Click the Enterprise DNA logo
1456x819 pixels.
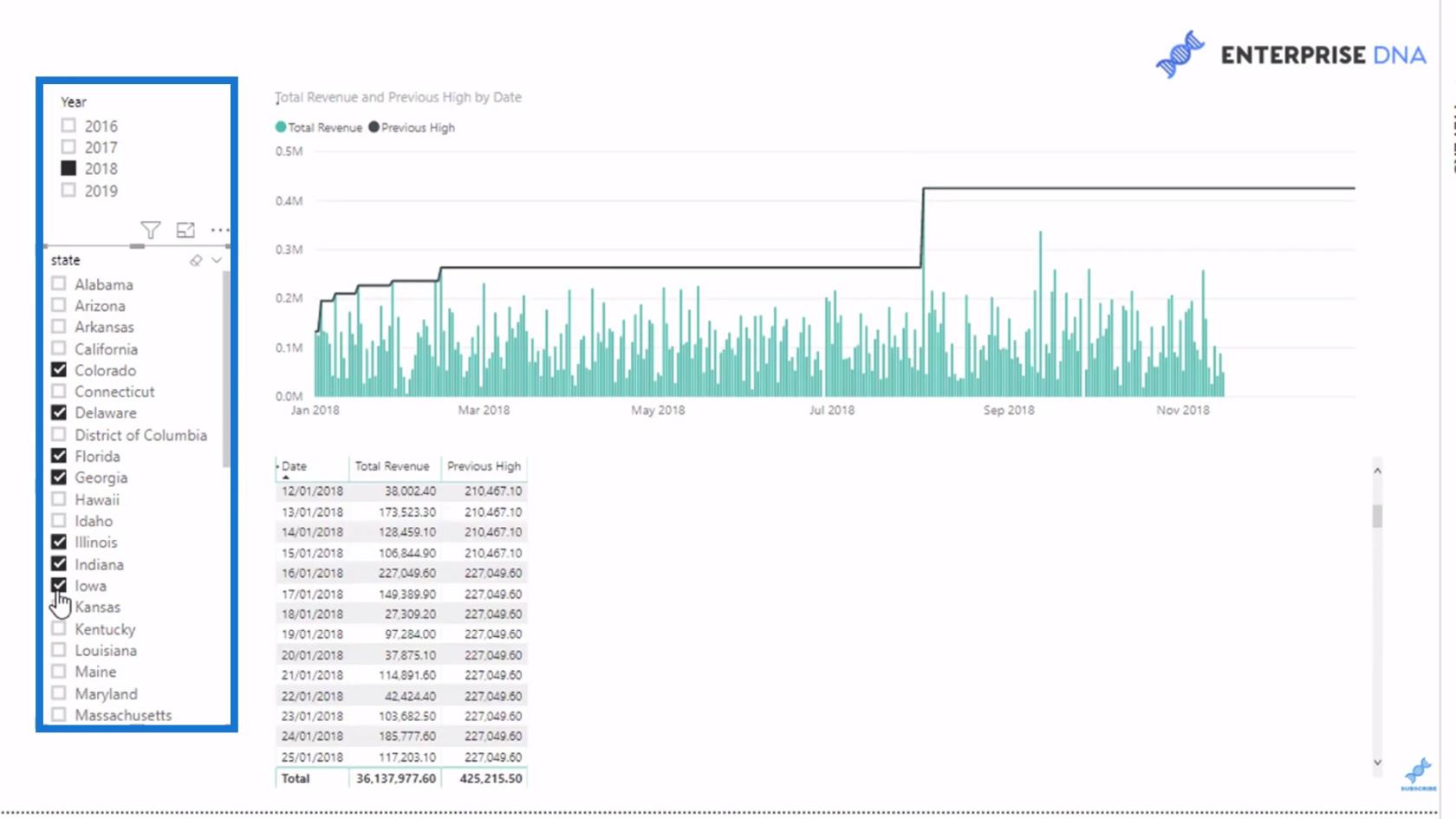(1290, 55)
